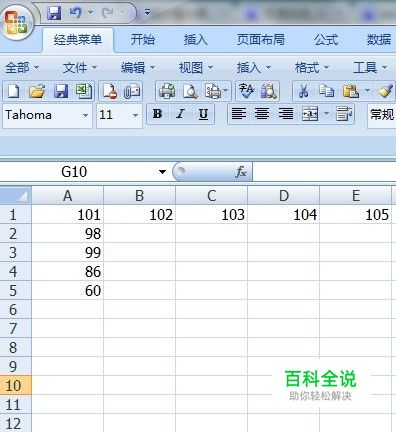Toggle bold formatting
Screen dimensions: 396x432
(158, 114)
